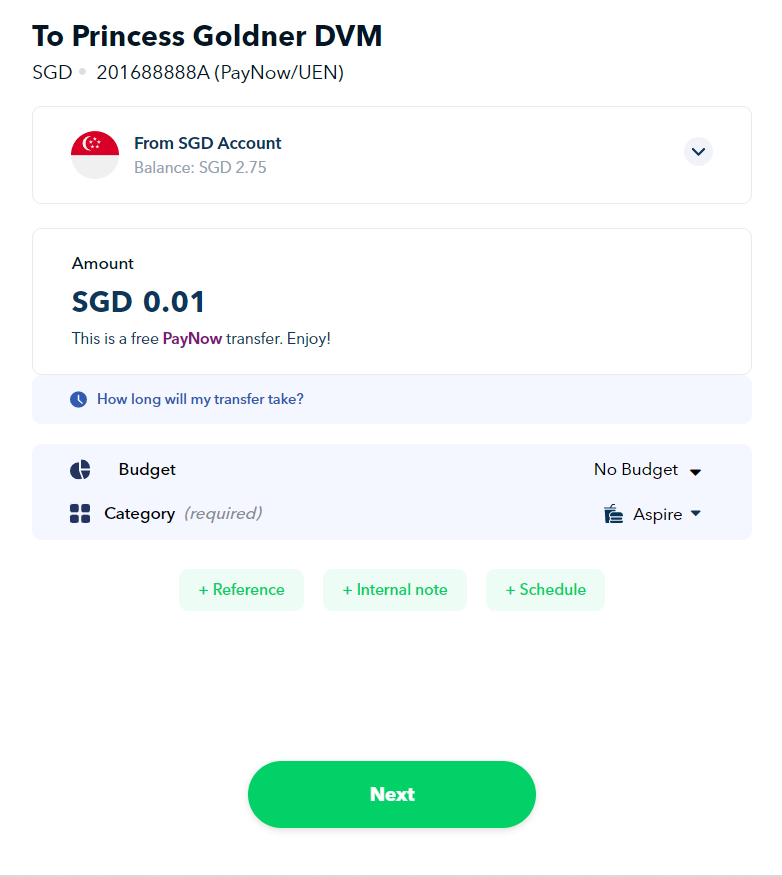Viewport: 782px width, 877px height.
Task: Schedule the transfer
Action: (545, 589)
